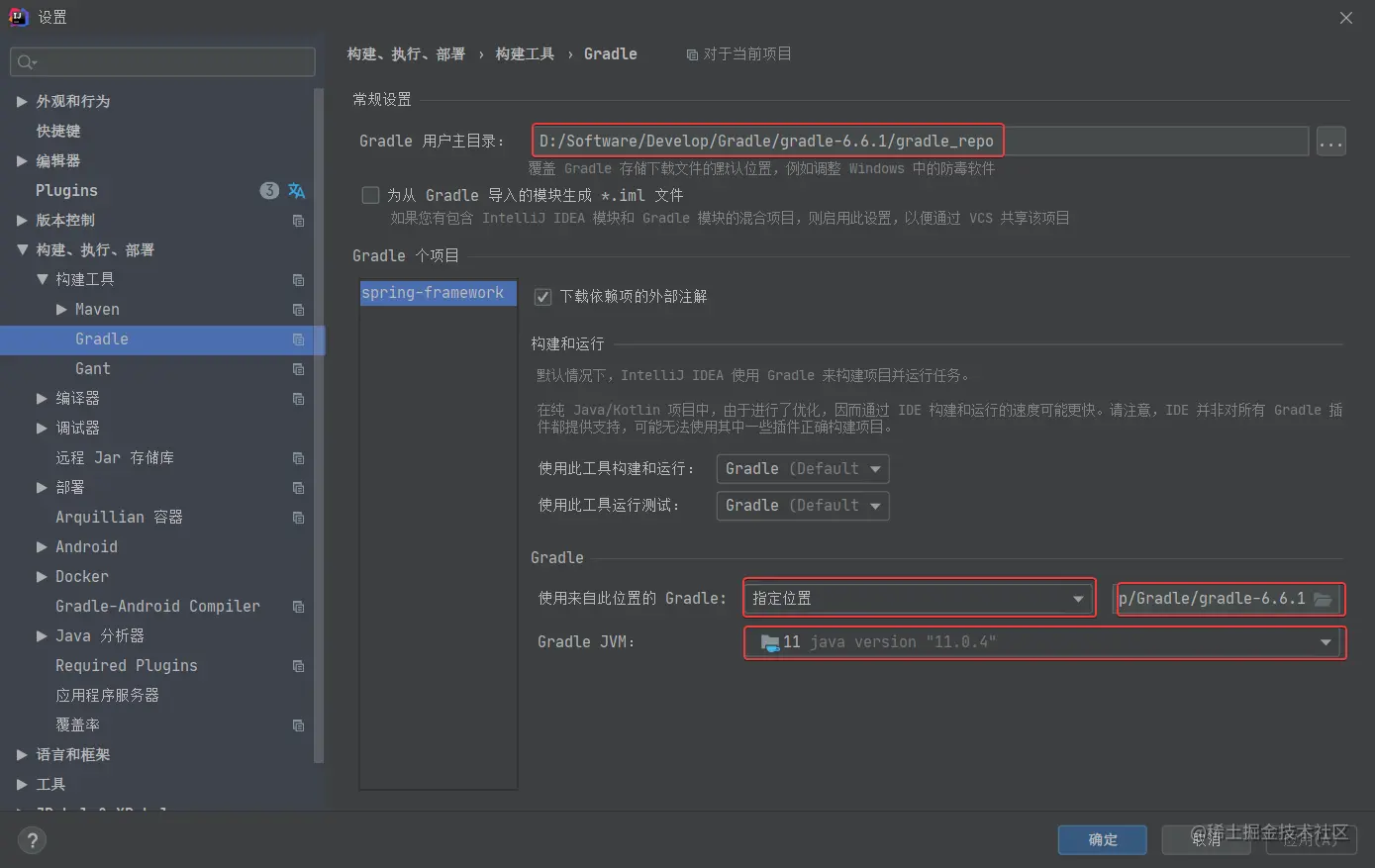Image resolution: width=1375 pixels, height=868 pixels.
Task: Click project-level icon on 编译器 row
Action: pyautogui.click(x=298, y=399)
